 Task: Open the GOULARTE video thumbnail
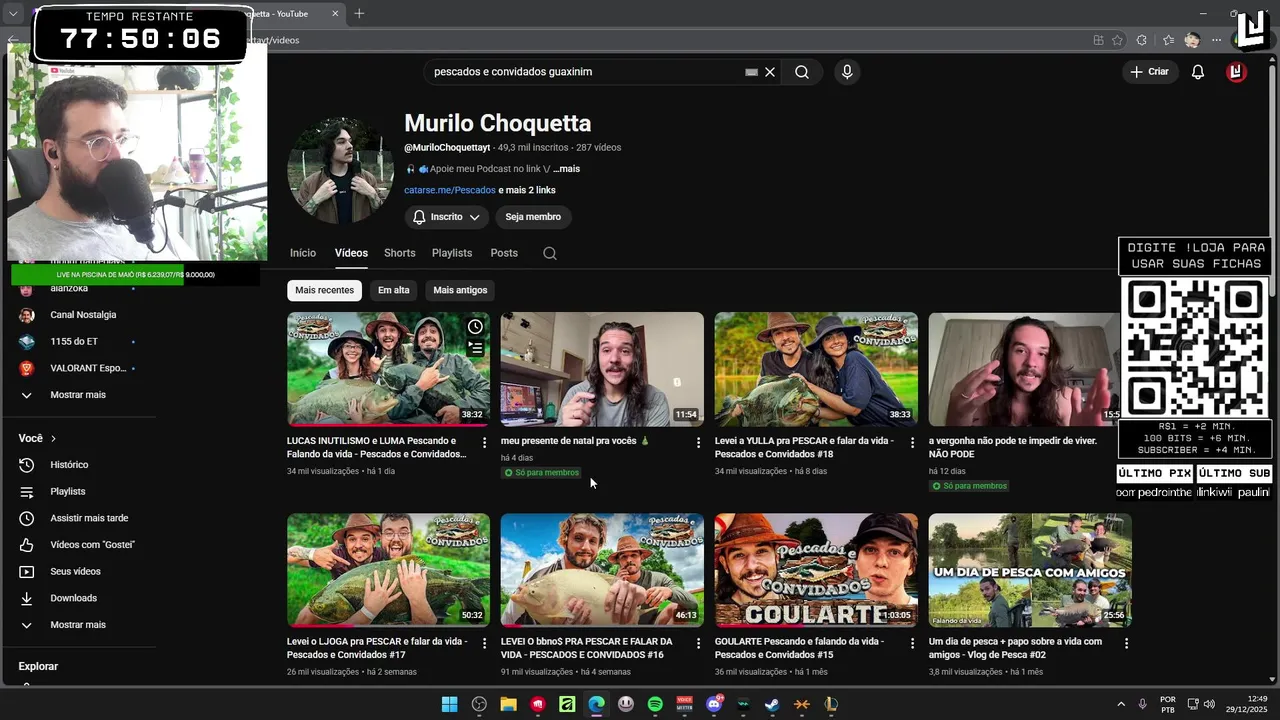[x=816, y=570]
